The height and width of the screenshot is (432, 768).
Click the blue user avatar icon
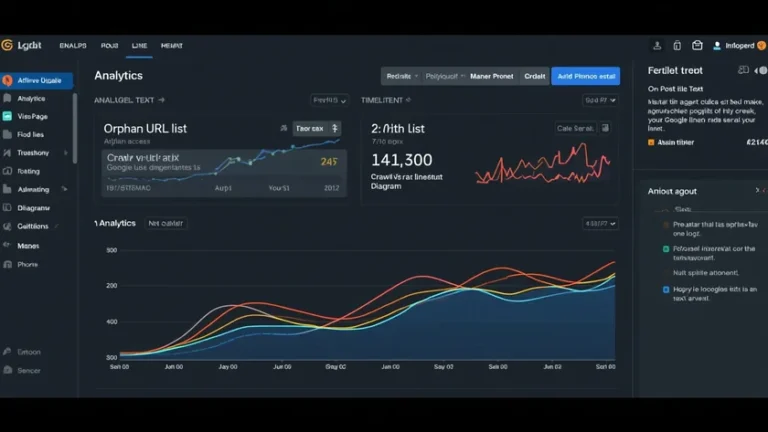tap(717, 46)
